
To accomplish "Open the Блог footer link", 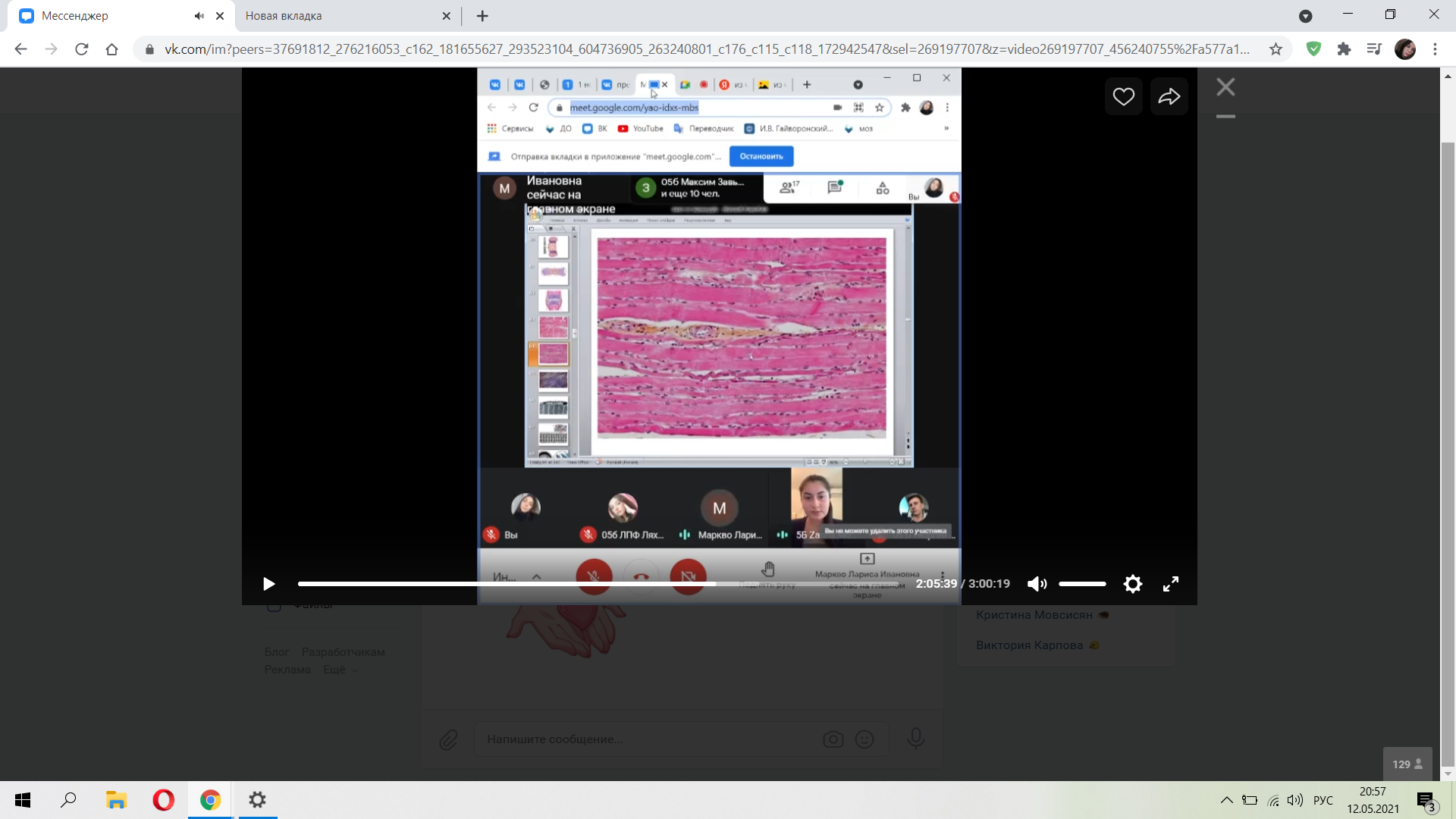I will coord(277,652).
